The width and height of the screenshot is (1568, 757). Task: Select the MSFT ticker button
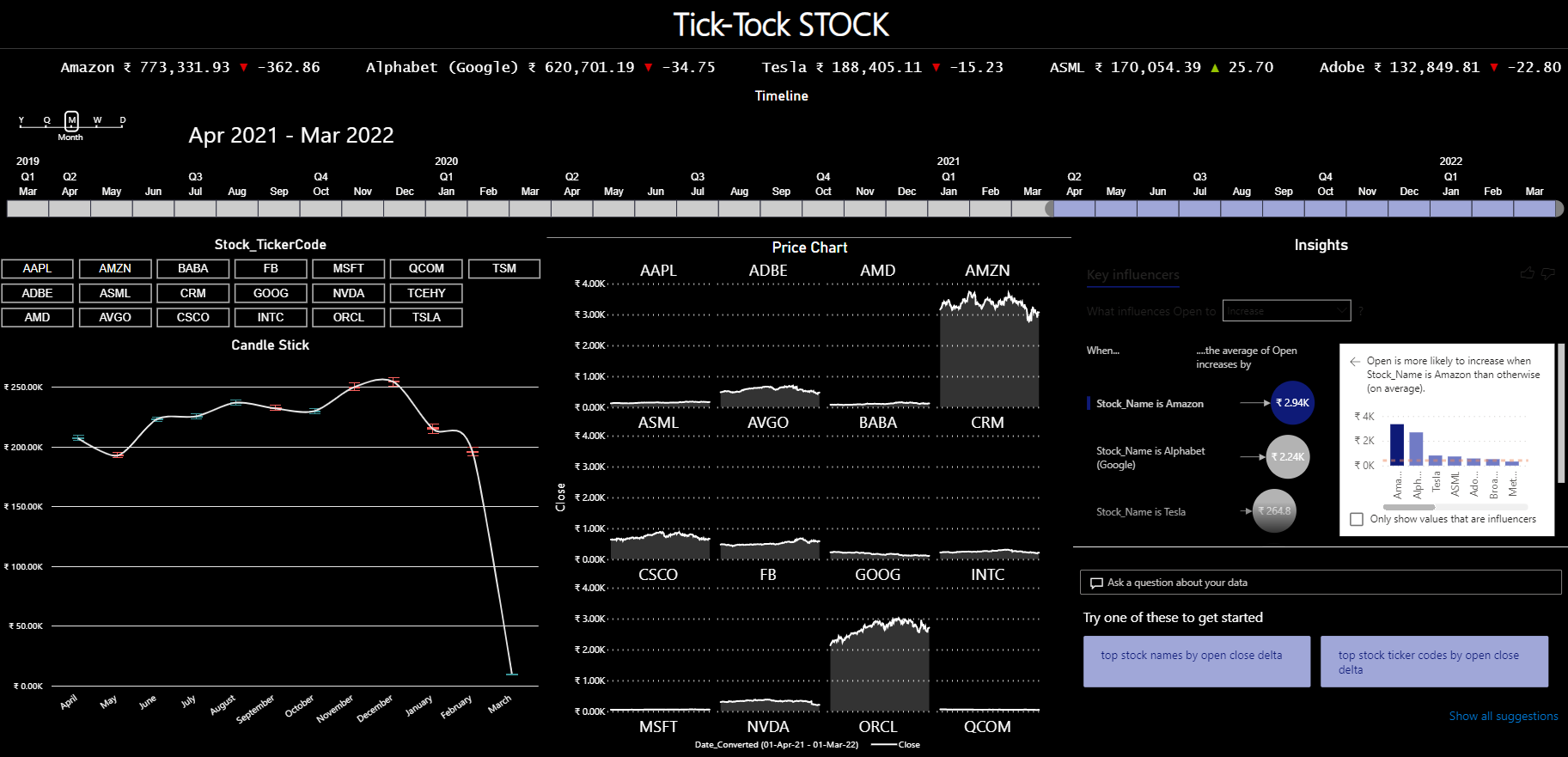[x=349, y=269]
